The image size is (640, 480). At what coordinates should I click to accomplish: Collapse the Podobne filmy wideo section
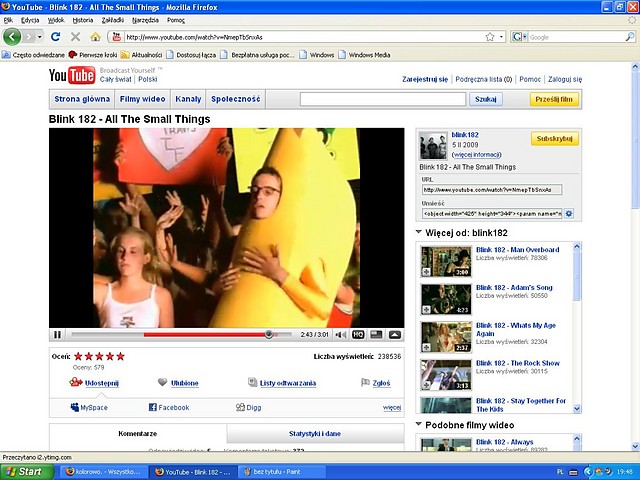(x=418, y=424)
